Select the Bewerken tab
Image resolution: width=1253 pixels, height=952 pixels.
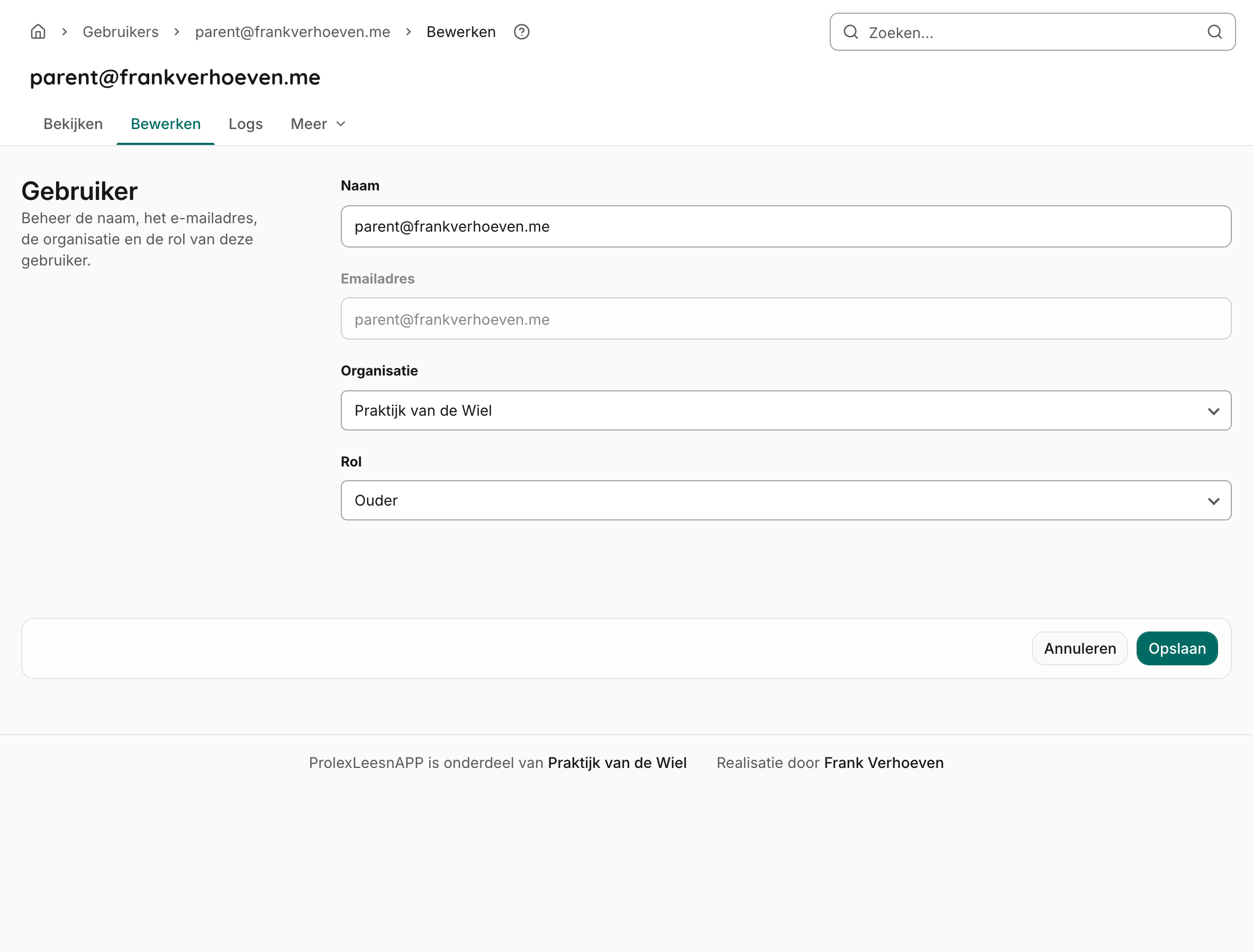166,124
